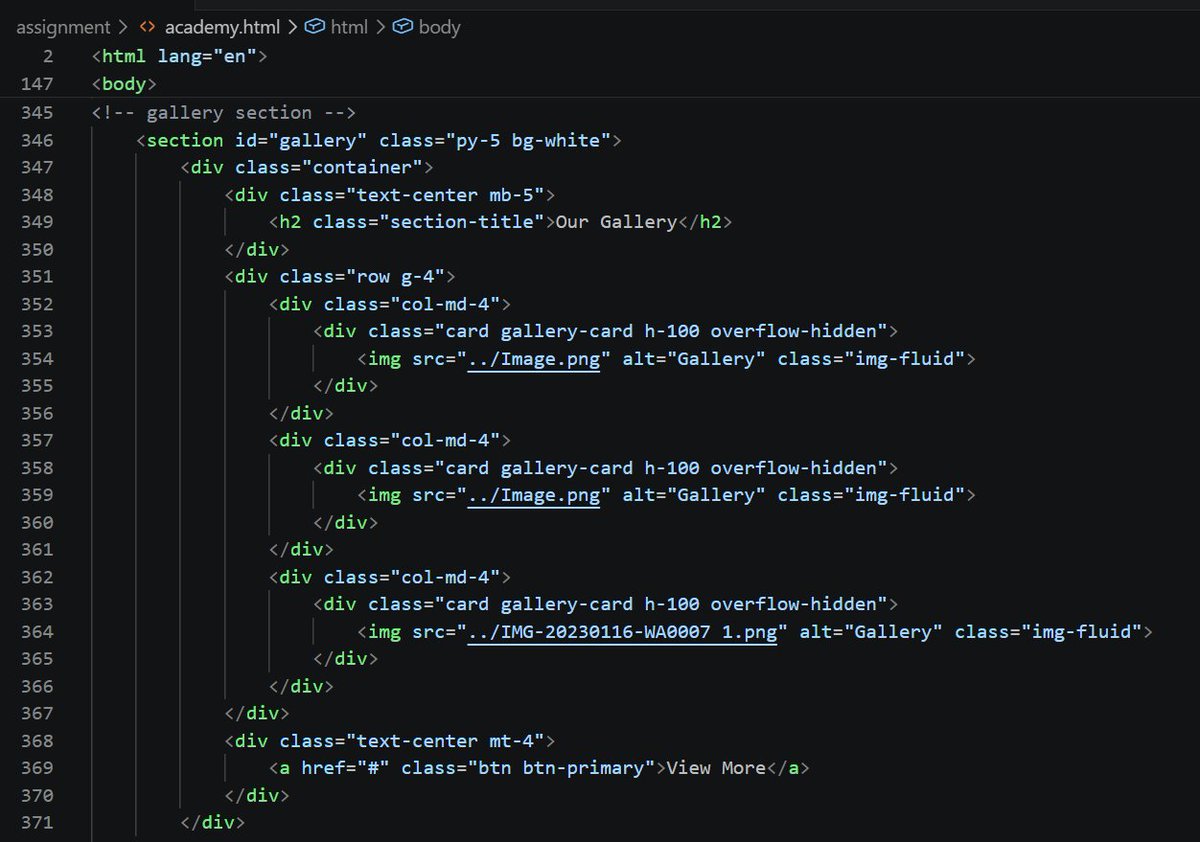The image size is (1200, 842).
Task: Click the sticky '<body>' line
Action: (x=124, y=84)
